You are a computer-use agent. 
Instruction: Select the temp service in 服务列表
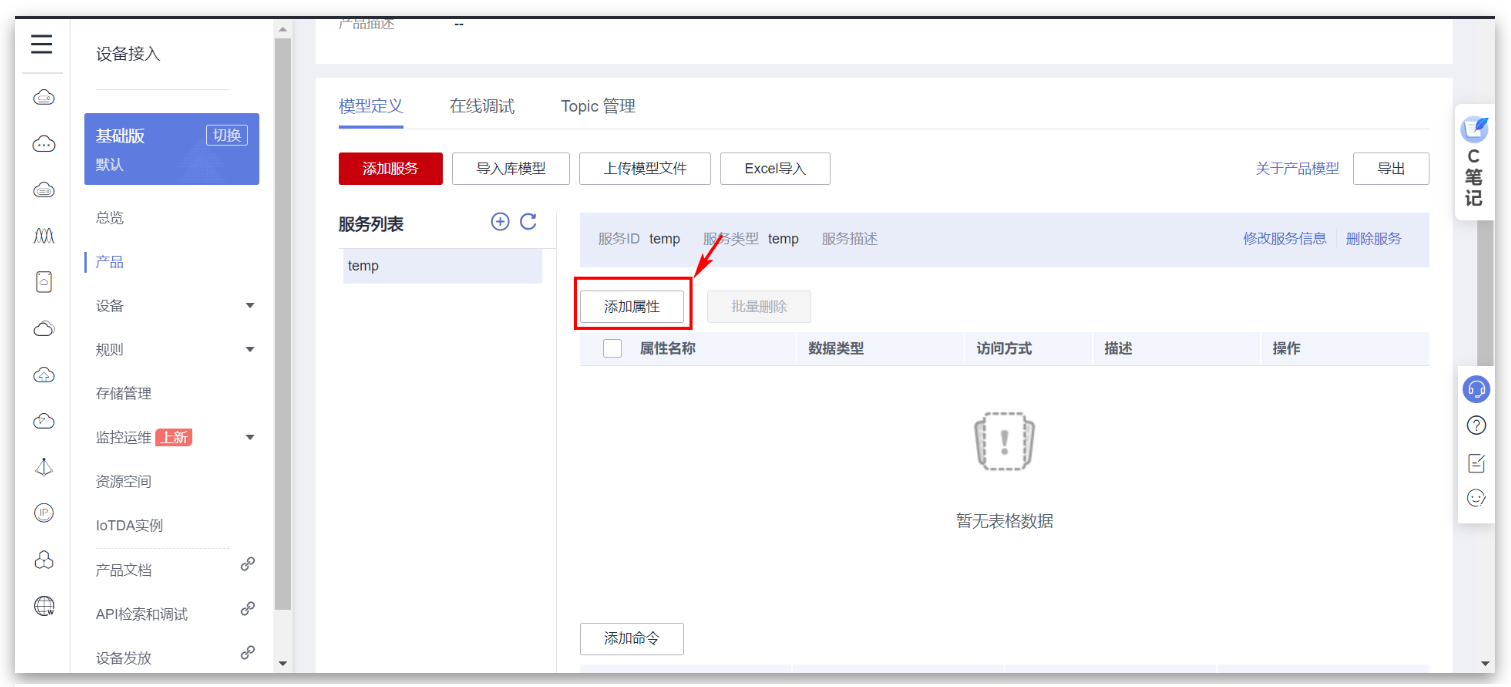click(x=442, y=266)
